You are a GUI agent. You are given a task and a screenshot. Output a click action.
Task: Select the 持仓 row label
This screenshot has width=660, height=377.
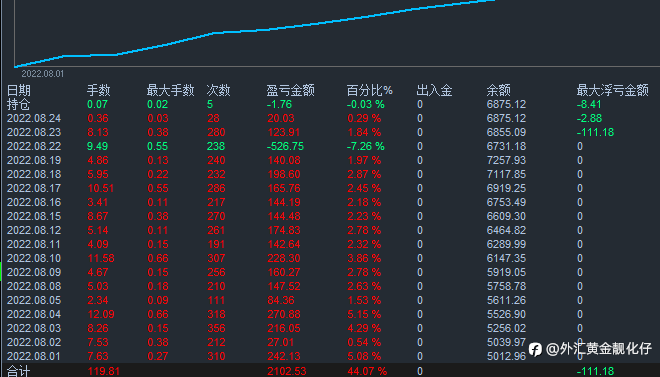click(x=19, y=104)
